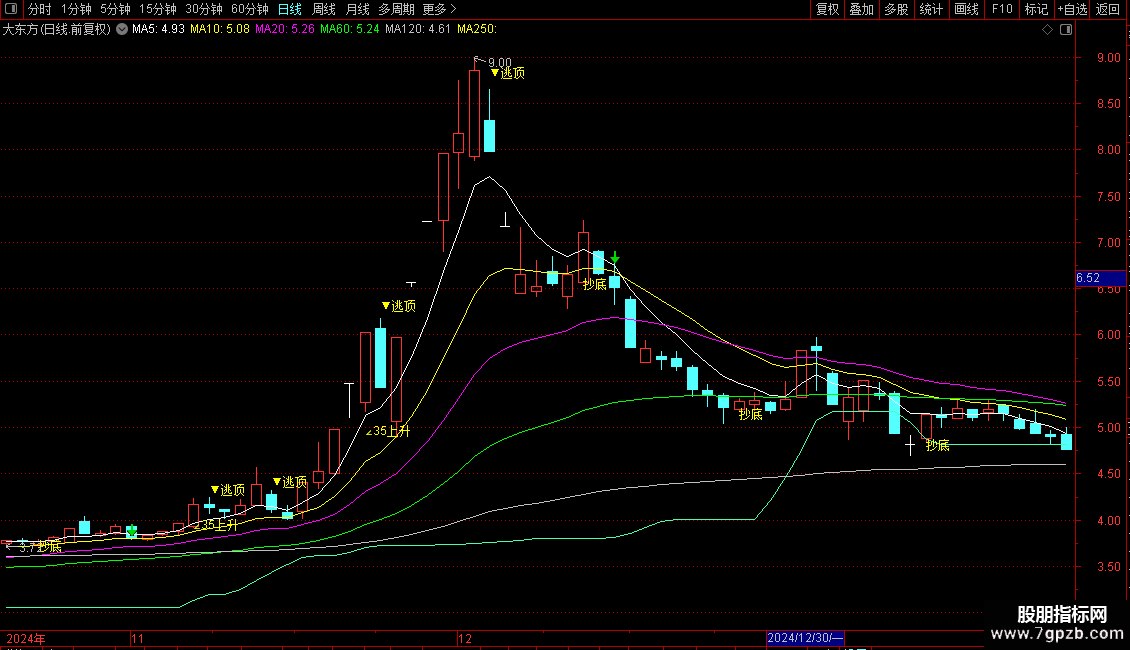Open the 多周期 multi-period tab
The image size is (1130, 650).
(x=397, y=10)
